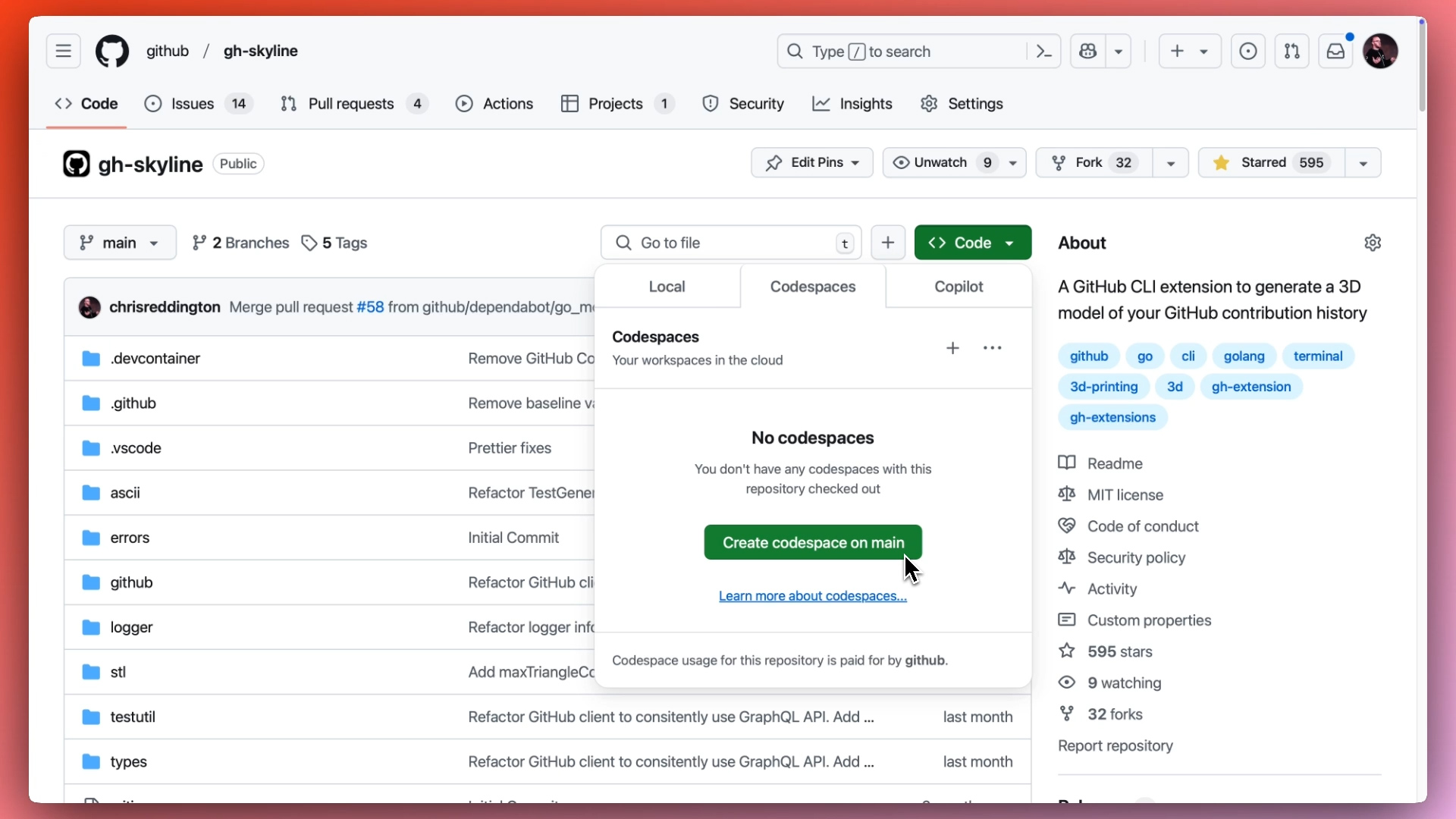1456x819 pixels.
Task: Open the notifications inbox icon
Action: point(1336,51)
